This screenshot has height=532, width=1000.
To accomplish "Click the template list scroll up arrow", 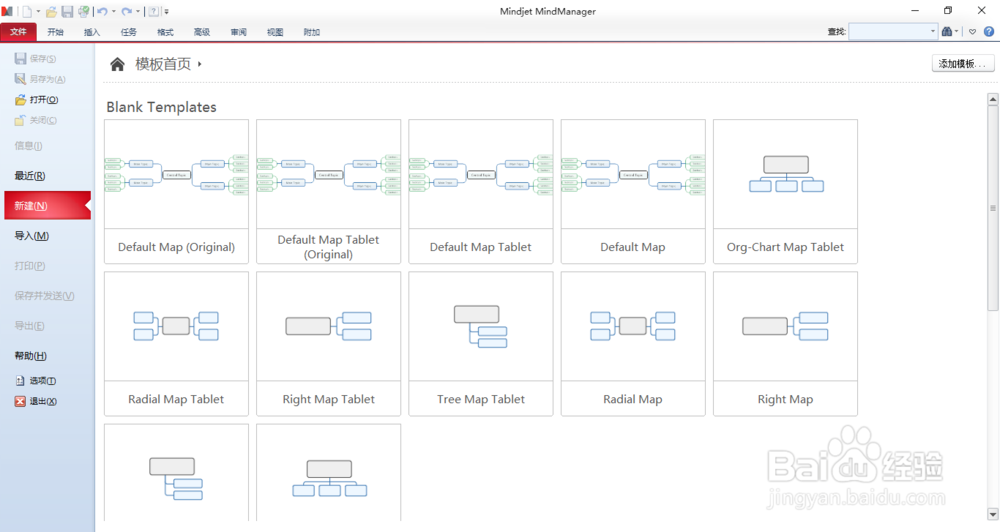I will coord(993,100).
